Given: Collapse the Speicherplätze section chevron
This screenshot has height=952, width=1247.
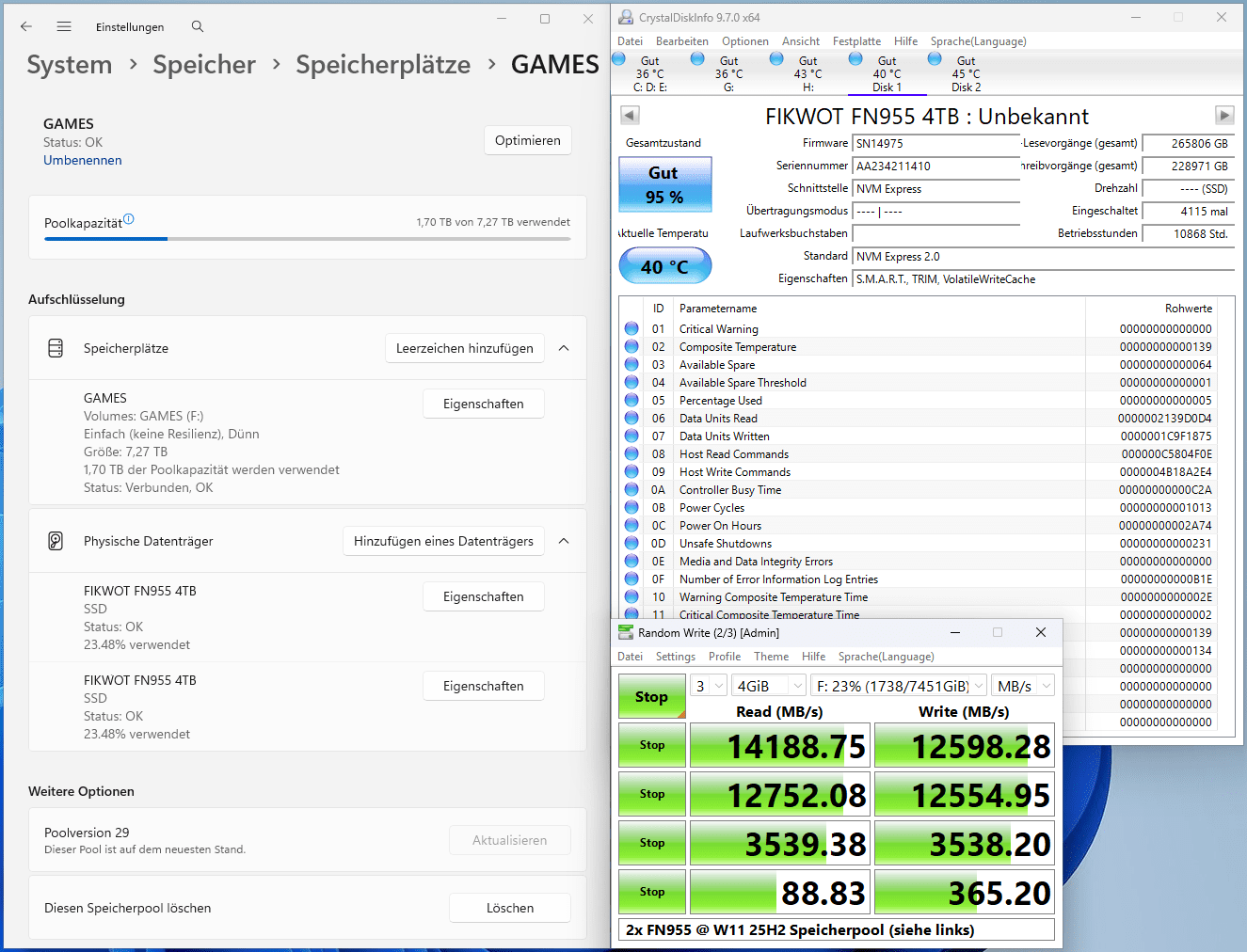Looking at the screenshot, I should 564,348.
